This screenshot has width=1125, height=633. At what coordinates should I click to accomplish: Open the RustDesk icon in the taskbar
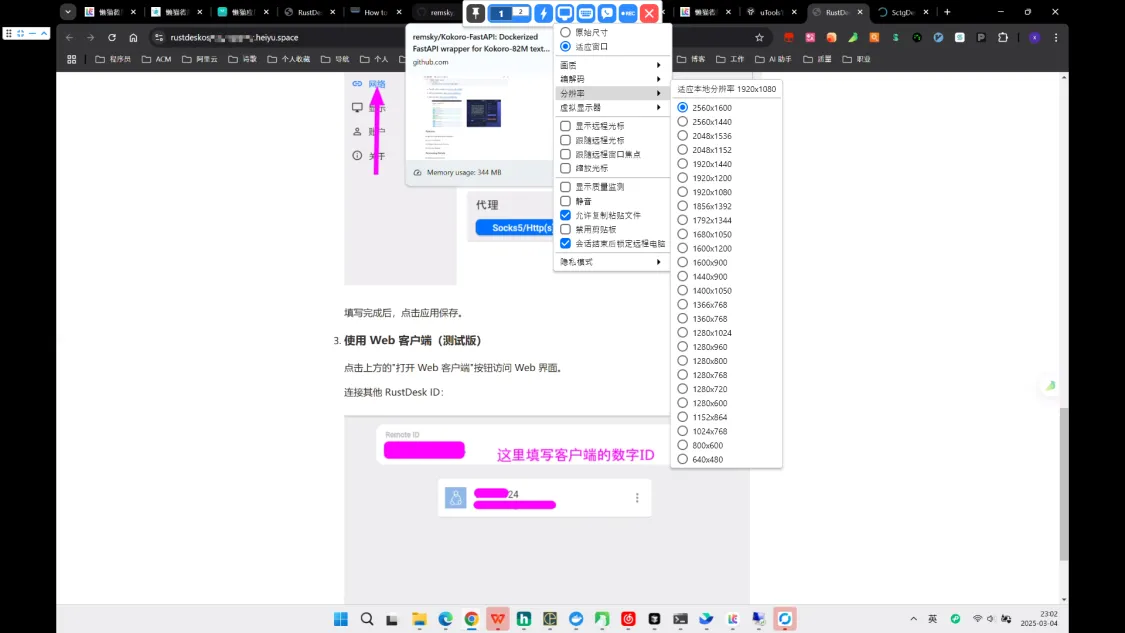coord(785,619)
